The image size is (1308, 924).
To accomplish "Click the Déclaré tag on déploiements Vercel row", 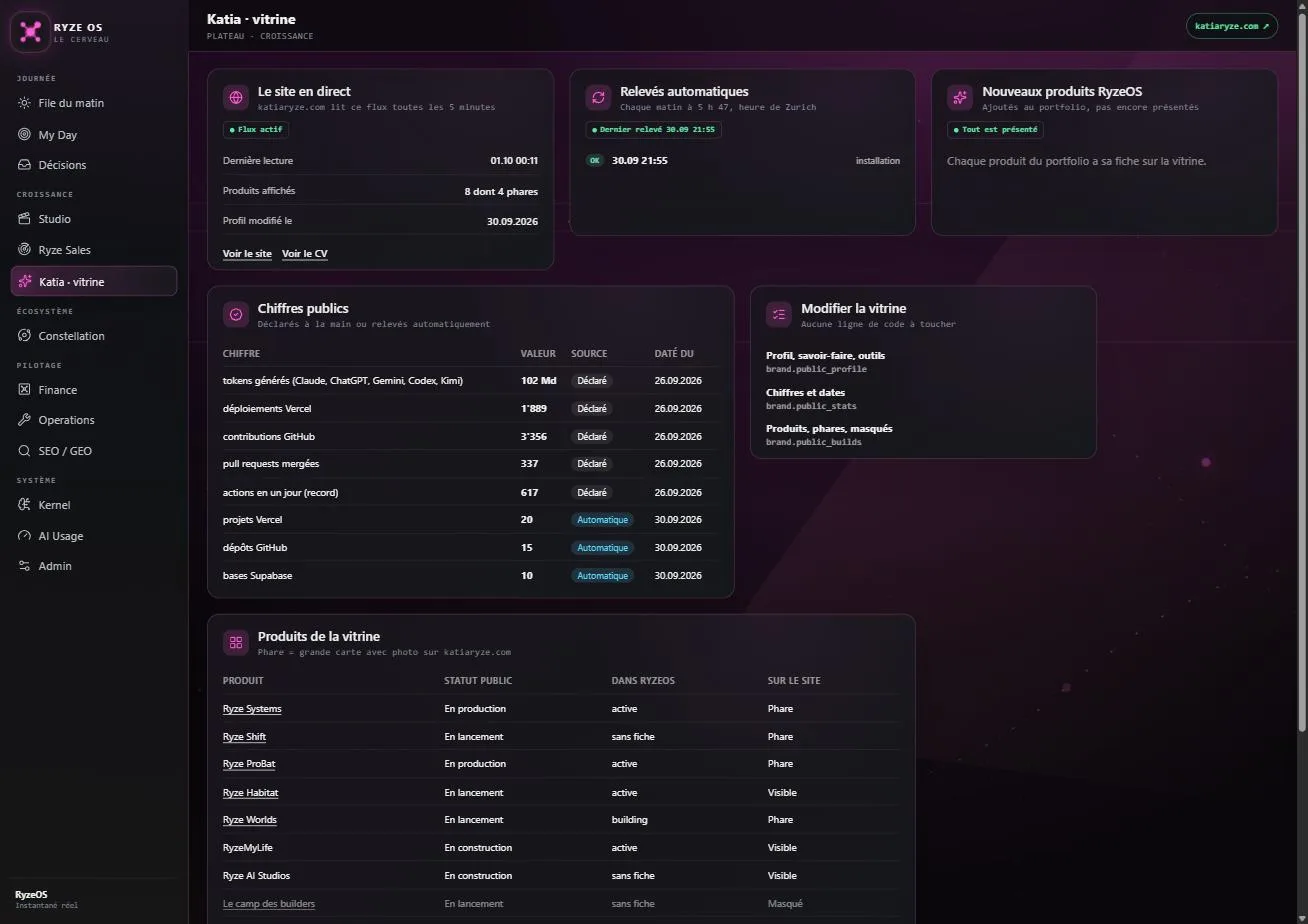I will [592, 408].
